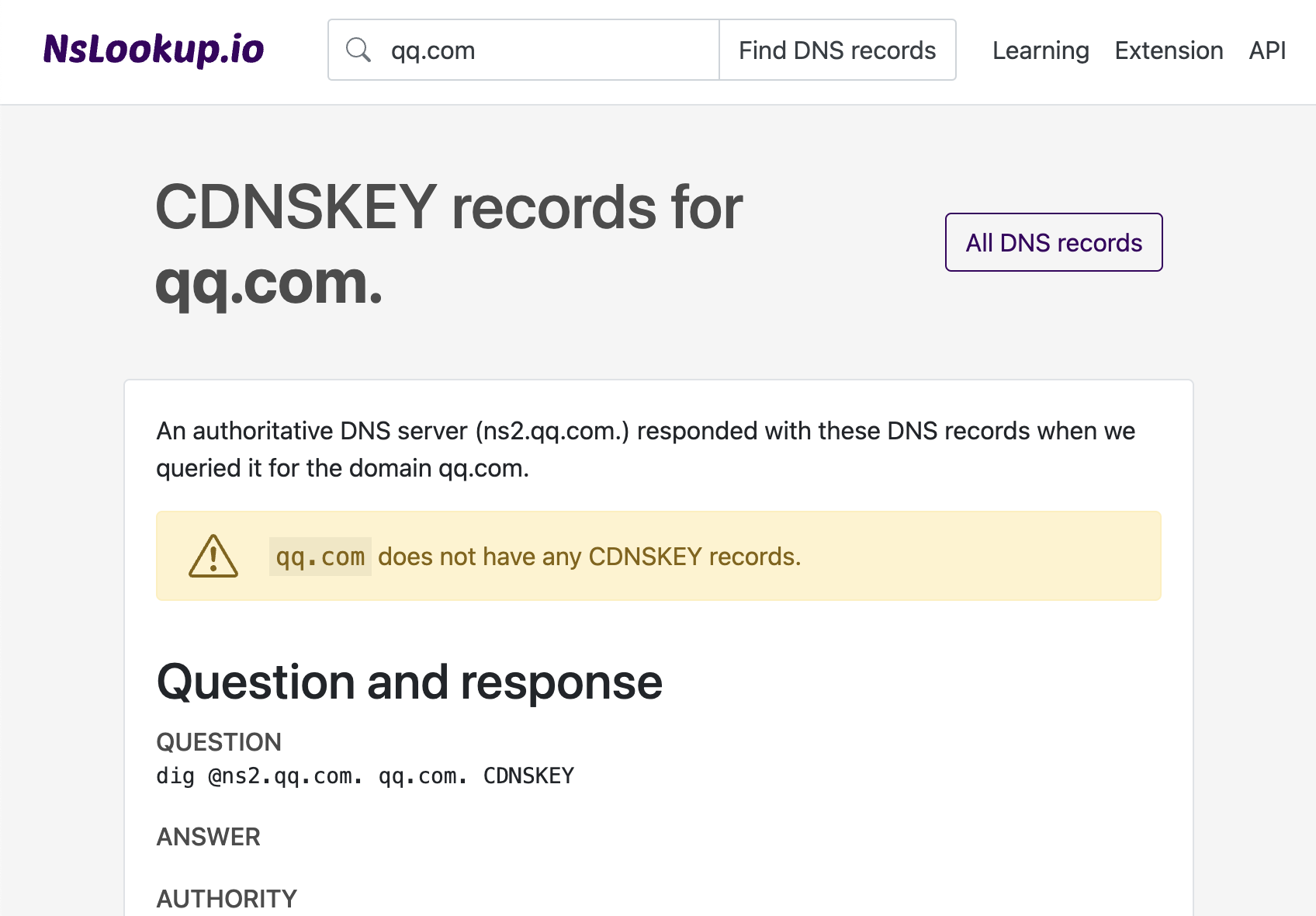Open the Learning menu item

(x=1040, y=50)
